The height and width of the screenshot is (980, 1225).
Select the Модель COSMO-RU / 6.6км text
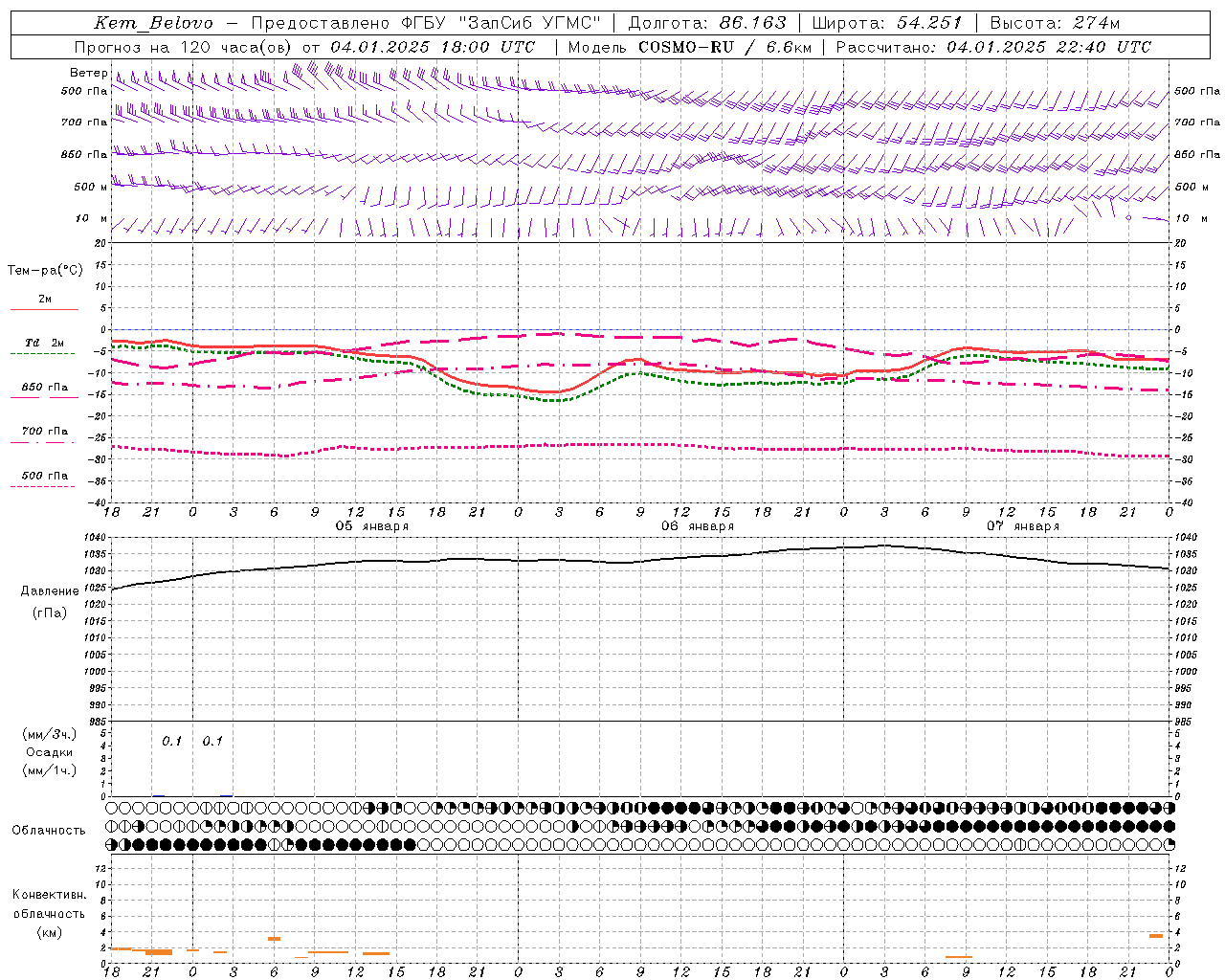[689, 47]
